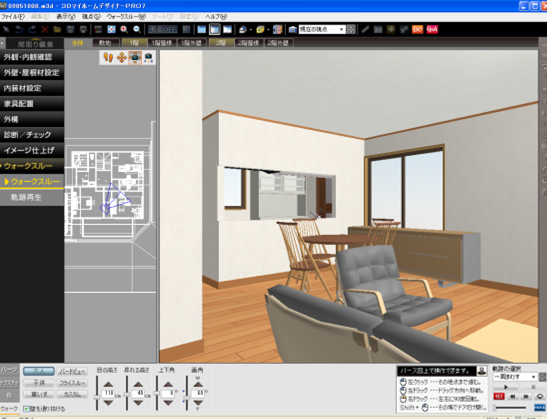Screen dimensions: 547x419
Task: Click the undo arrow toolbar icon
Action: click(x=19, y=30)
